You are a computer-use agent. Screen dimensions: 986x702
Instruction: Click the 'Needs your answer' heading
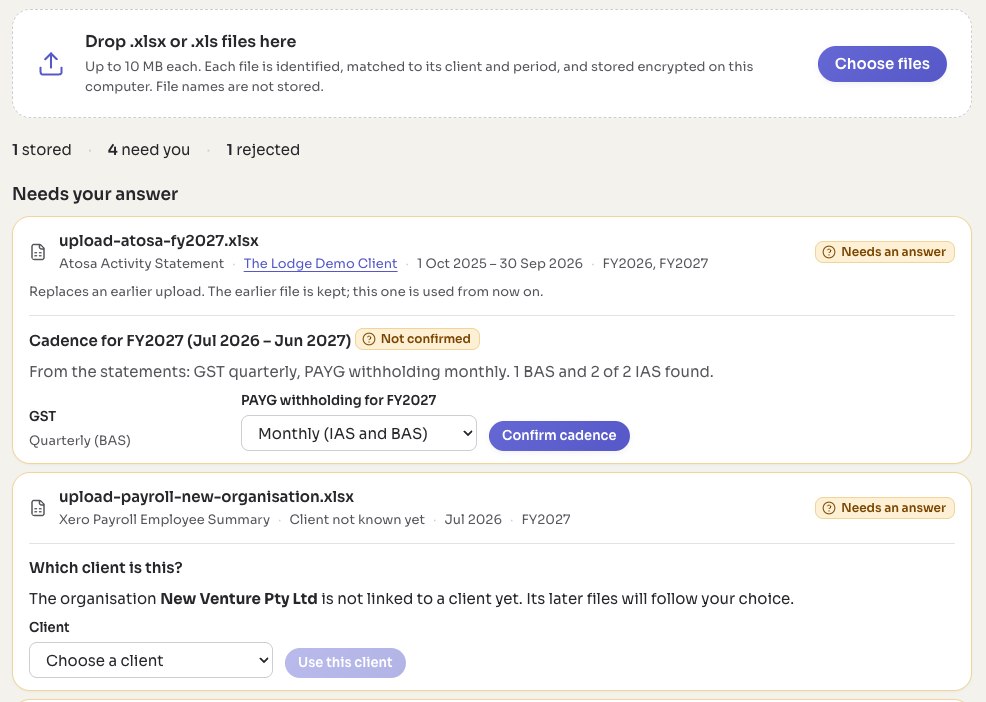pyautogui.click(x=96, y=194)
